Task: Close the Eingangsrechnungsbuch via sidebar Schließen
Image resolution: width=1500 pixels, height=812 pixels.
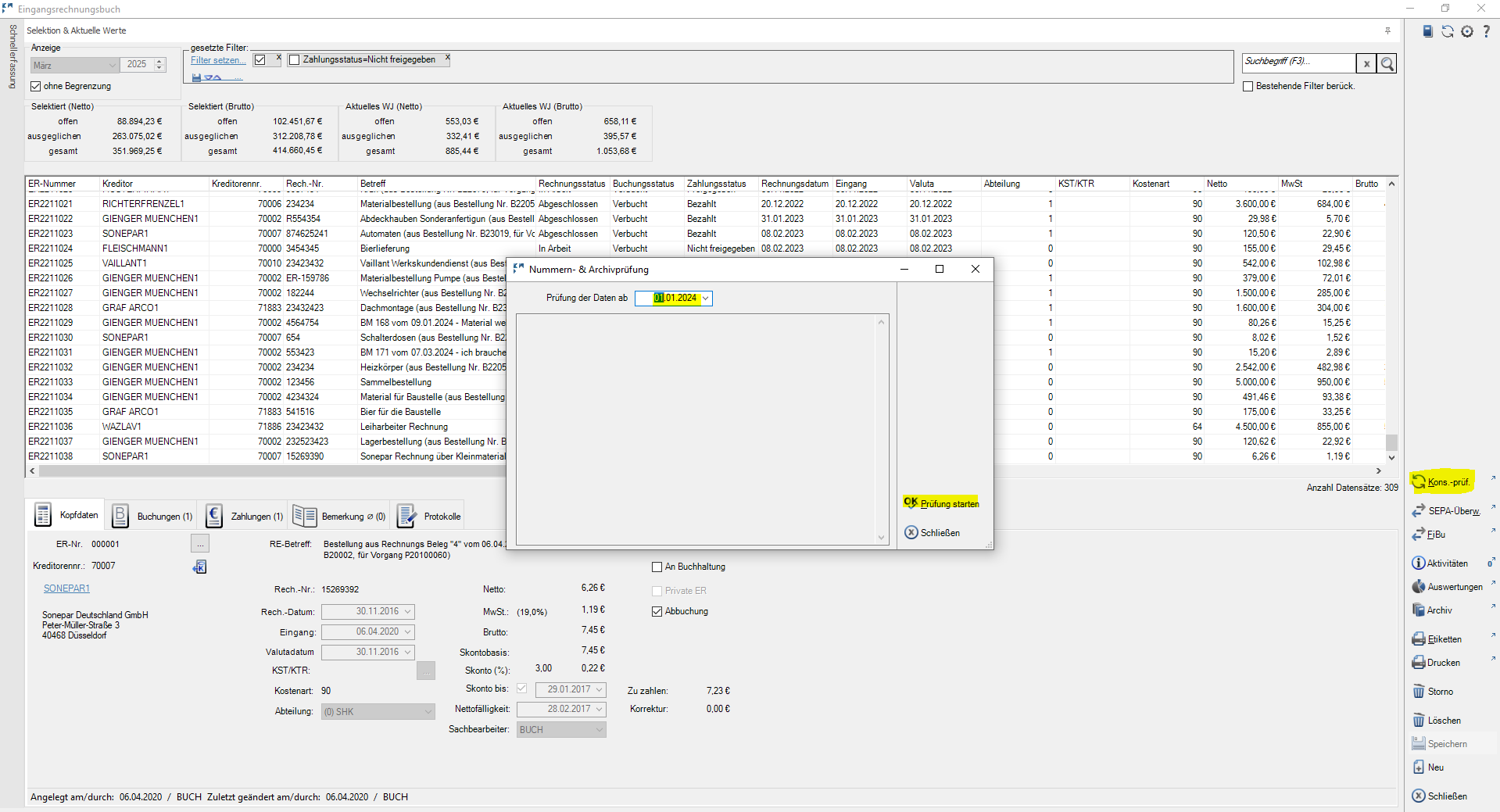Action: tap(1439, 796)
